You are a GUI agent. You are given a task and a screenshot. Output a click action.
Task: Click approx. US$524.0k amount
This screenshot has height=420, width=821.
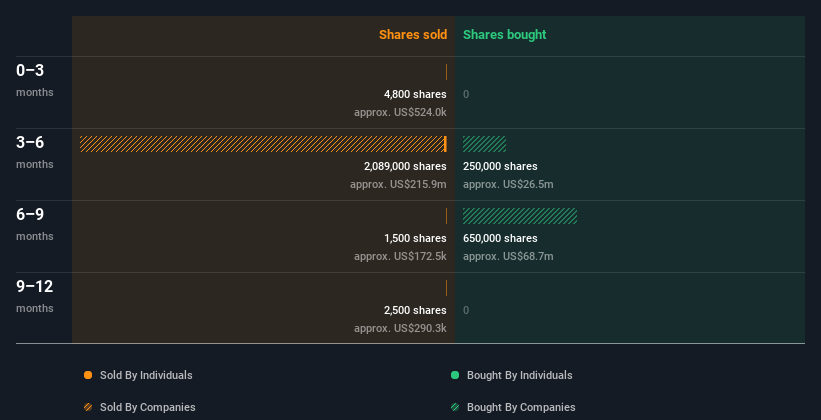[400, 112]
